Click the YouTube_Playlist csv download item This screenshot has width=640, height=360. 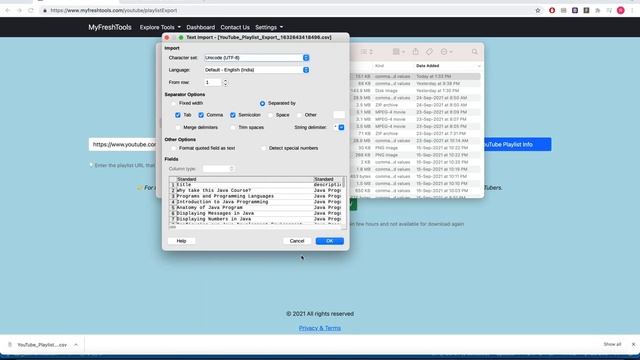[42, 345]
